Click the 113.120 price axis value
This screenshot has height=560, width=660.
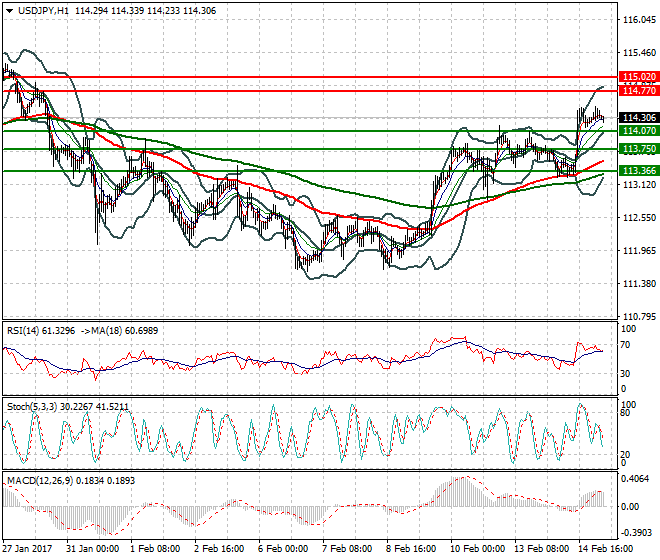click(x=639, y=184)
